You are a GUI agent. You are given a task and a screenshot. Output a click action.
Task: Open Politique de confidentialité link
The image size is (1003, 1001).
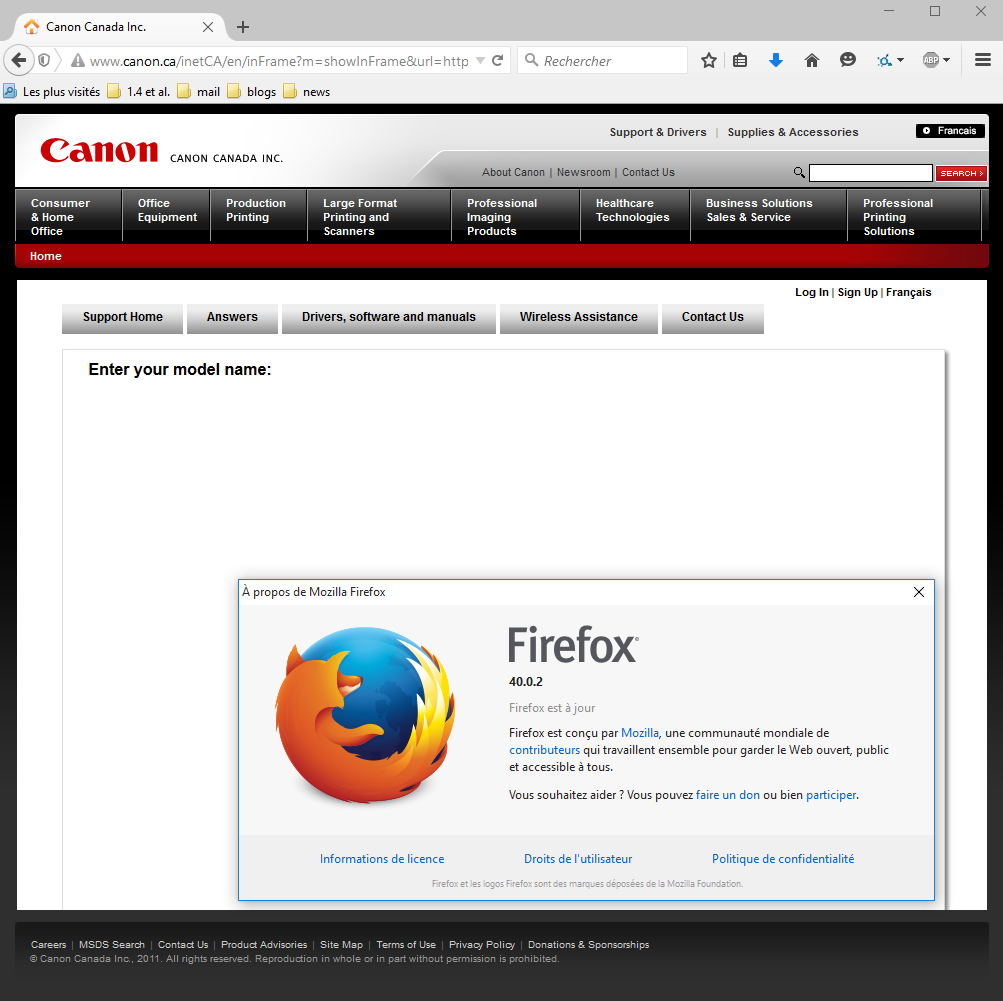pyautogui.click(x=783, y=859)
